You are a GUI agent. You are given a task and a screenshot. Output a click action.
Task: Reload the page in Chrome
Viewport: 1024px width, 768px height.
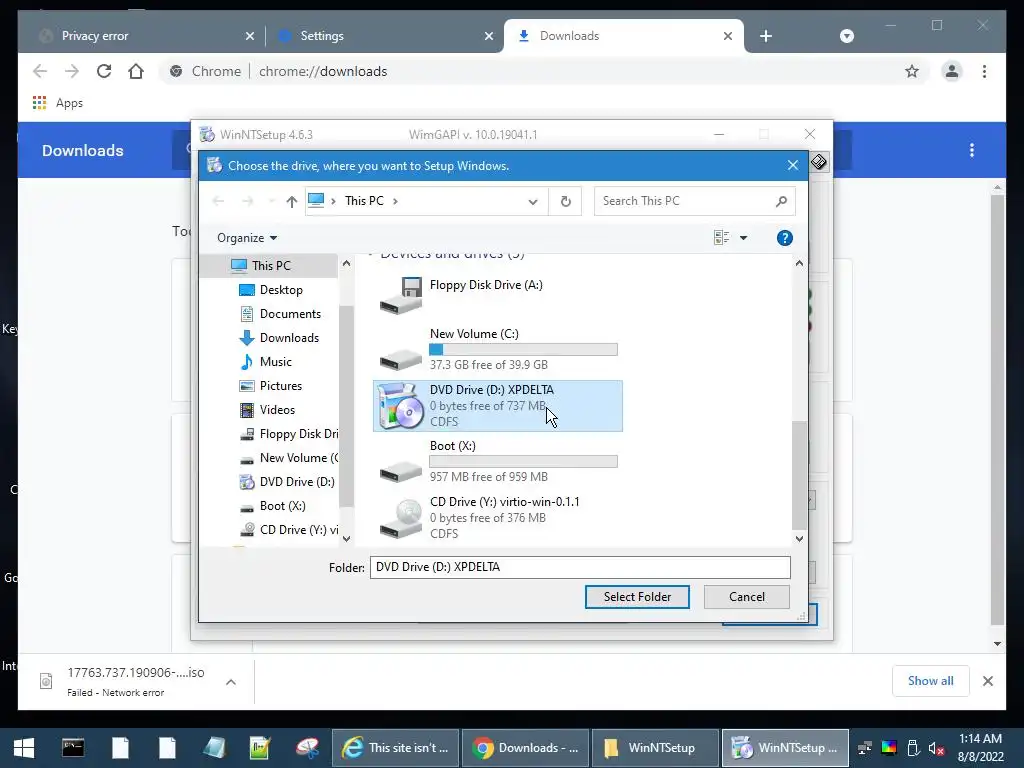[x=104, y=71]
